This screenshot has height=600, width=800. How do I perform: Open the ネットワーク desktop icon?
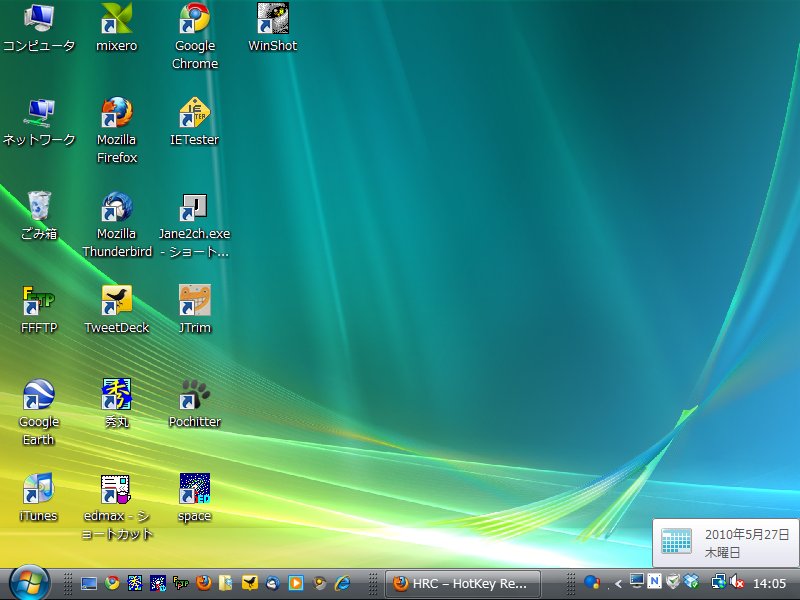point(39,122)
